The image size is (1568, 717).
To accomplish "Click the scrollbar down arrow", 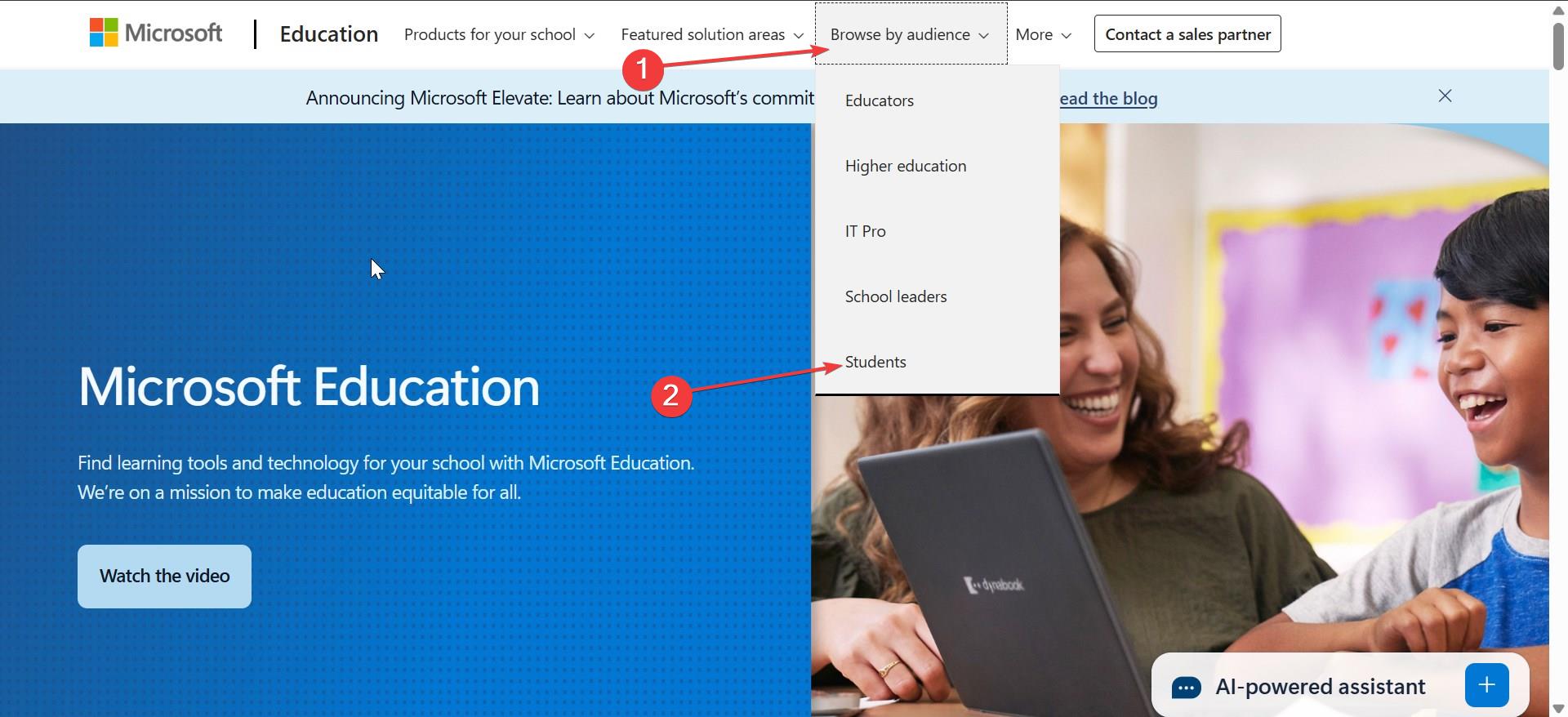I will (1558, 708).
